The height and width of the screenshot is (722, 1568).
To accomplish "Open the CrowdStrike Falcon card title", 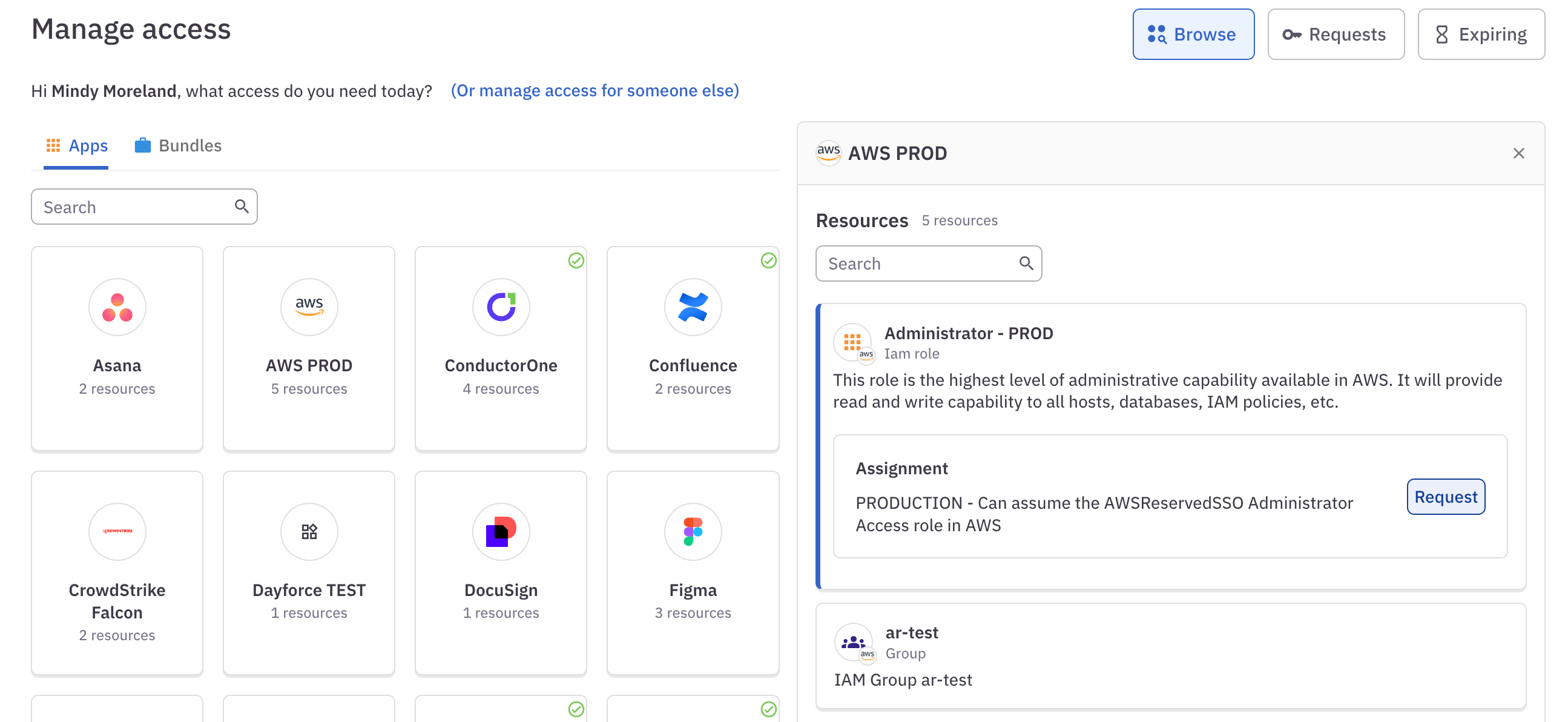I will point(117,601).
